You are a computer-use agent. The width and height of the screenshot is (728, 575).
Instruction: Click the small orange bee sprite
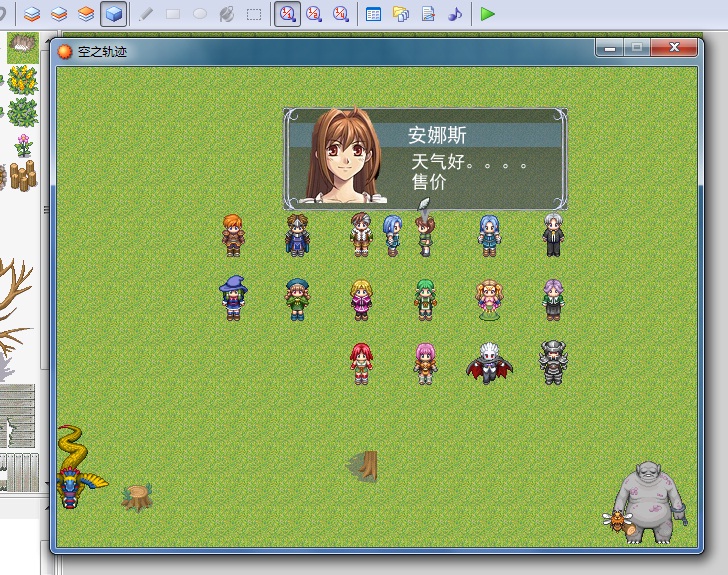(618, 522)
